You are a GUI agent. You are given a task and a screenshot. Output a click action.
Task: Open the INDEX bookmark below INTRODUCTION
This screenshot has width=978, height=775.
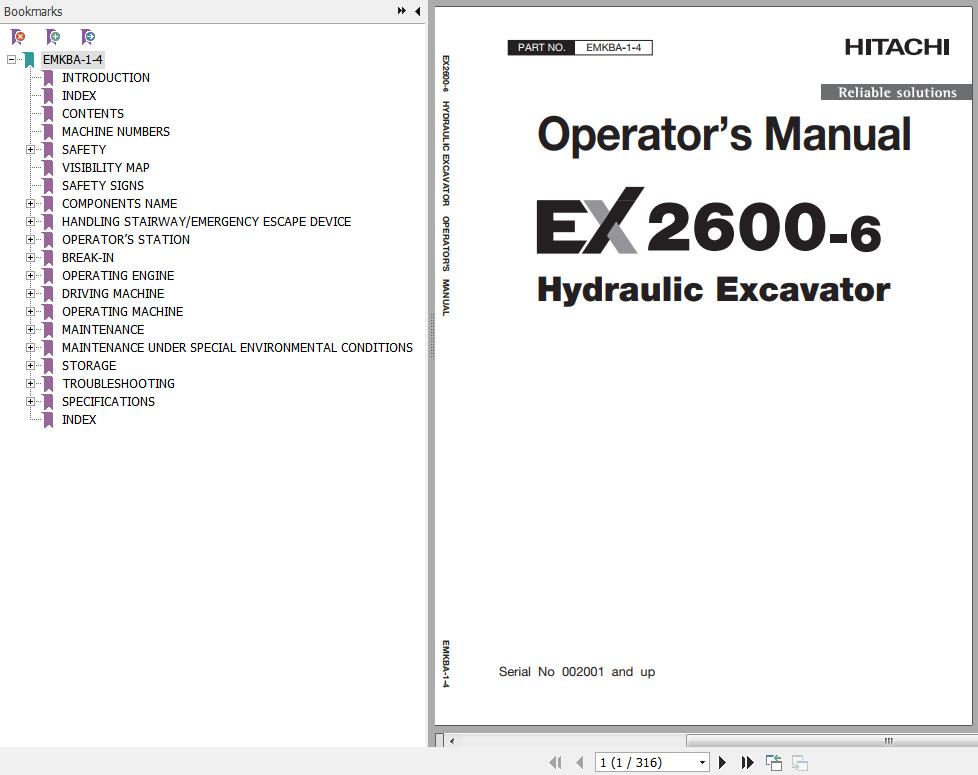79,96
